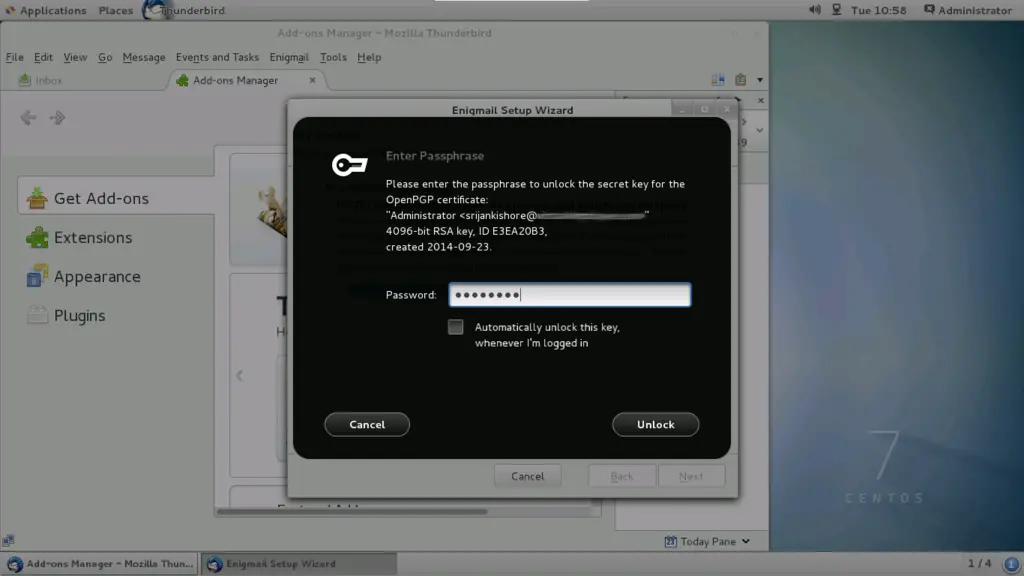Open the clock showing Tue 10:58
Viewport: 1024px width, 576px height.
[x=878, y=10]
